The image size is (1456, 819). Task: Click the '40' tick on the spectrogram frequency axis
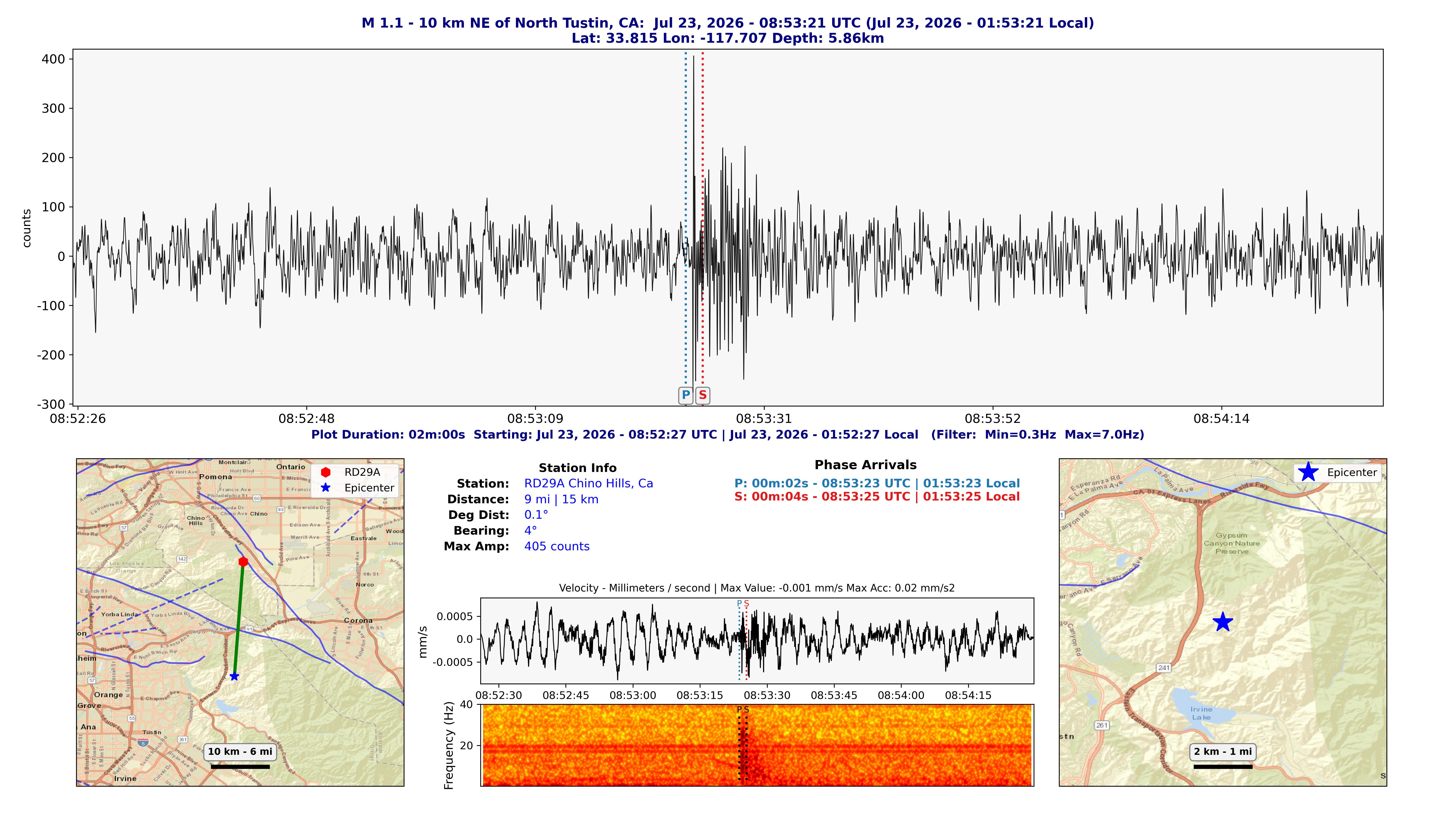point(466,705)
